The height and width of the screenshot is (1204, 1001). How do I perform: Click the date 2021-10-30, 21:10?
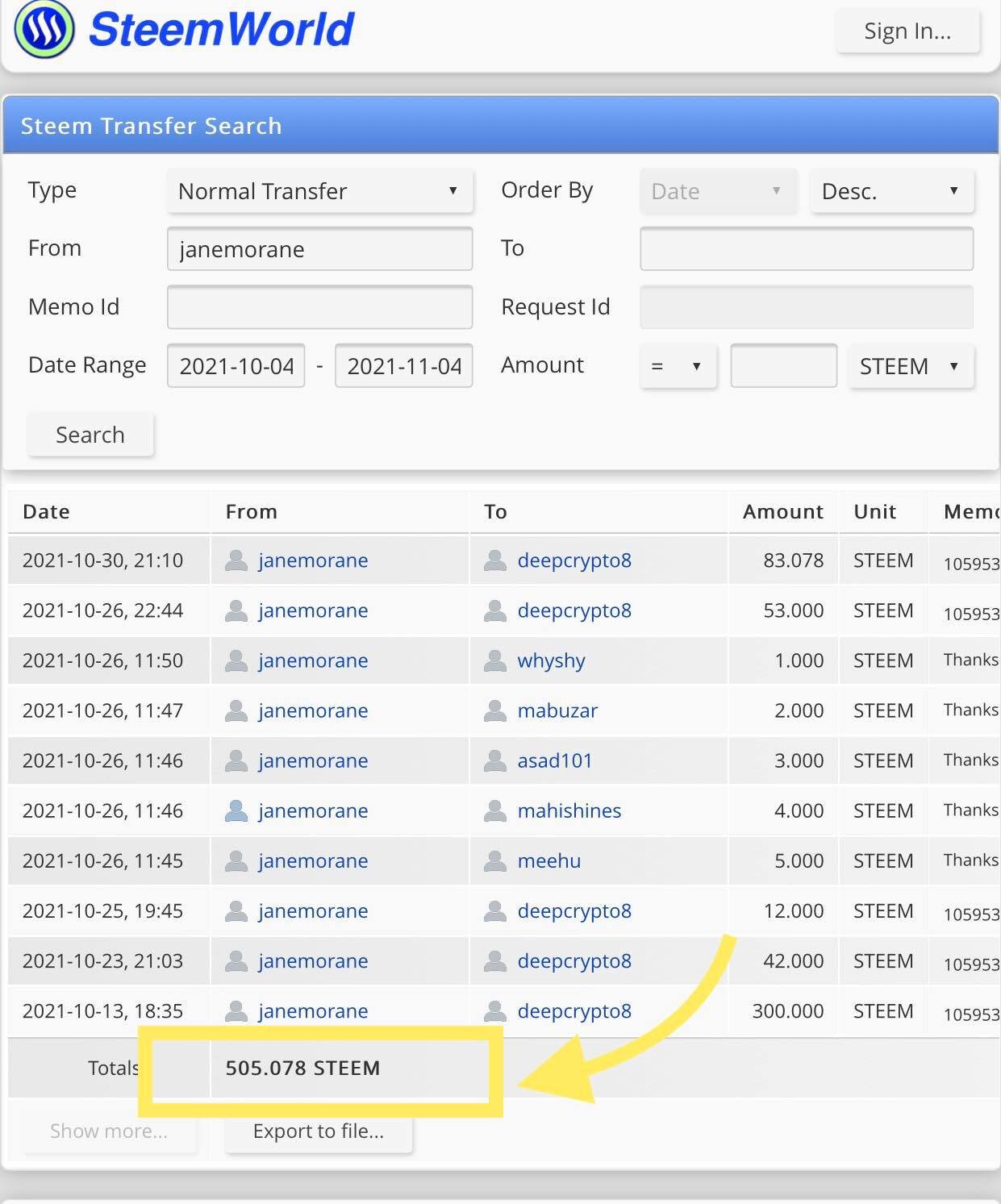click(102, 560)
